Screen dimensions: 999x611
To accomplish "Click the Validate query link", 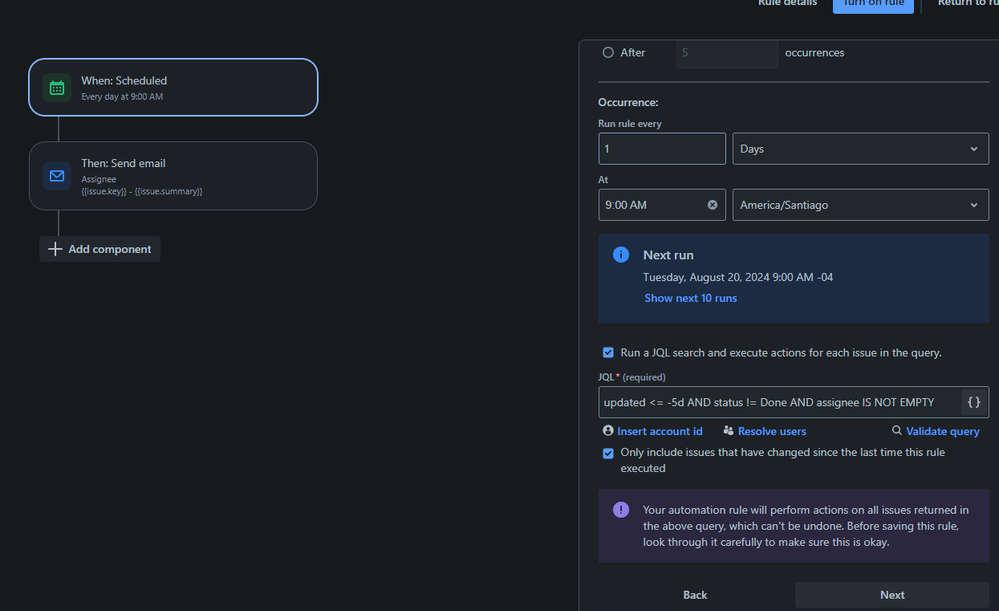I will pos(942,431).
